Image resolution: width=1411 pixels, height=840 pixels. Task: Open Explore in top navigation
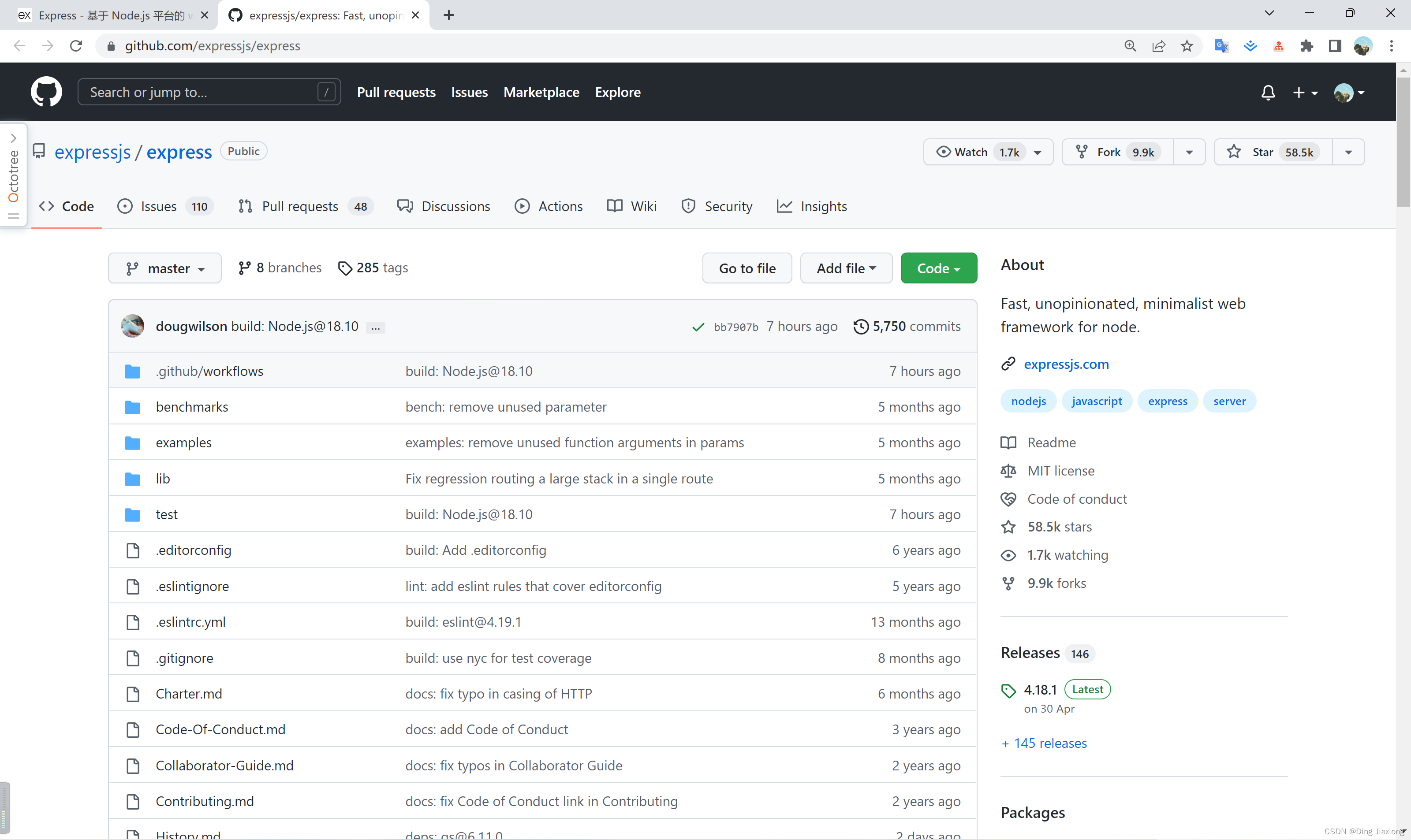click(618, 92)
